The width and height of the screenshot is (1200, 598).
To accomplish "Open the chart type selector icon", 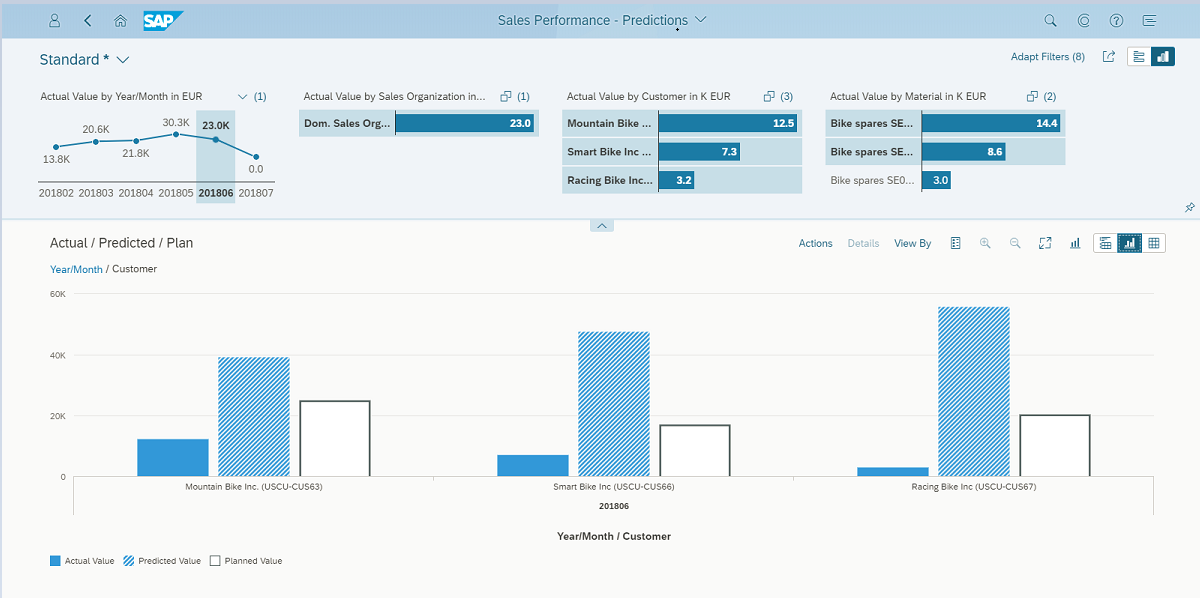I will (x=1075, y=243).
